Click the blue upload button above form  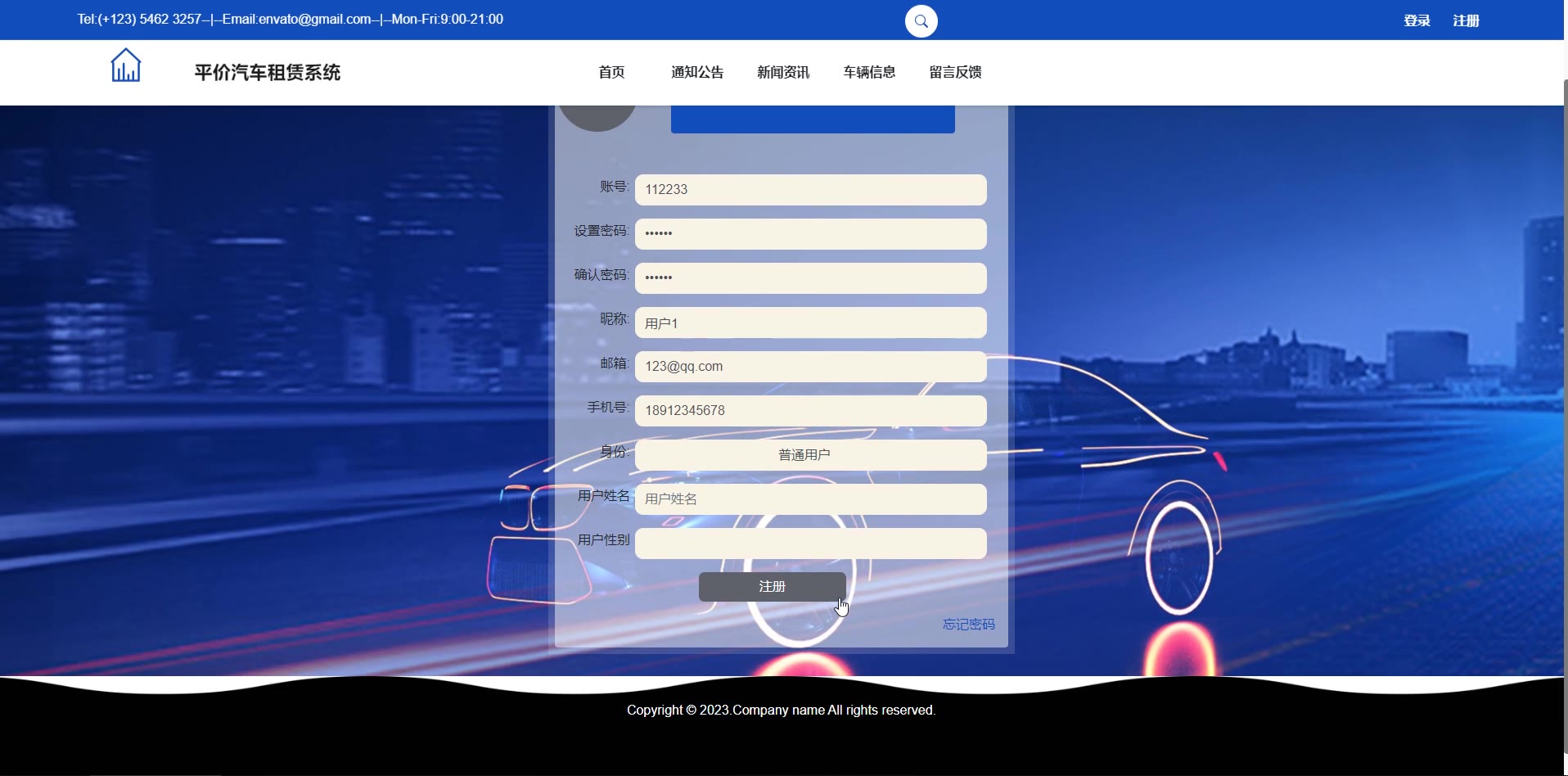(x=813, y=120)
